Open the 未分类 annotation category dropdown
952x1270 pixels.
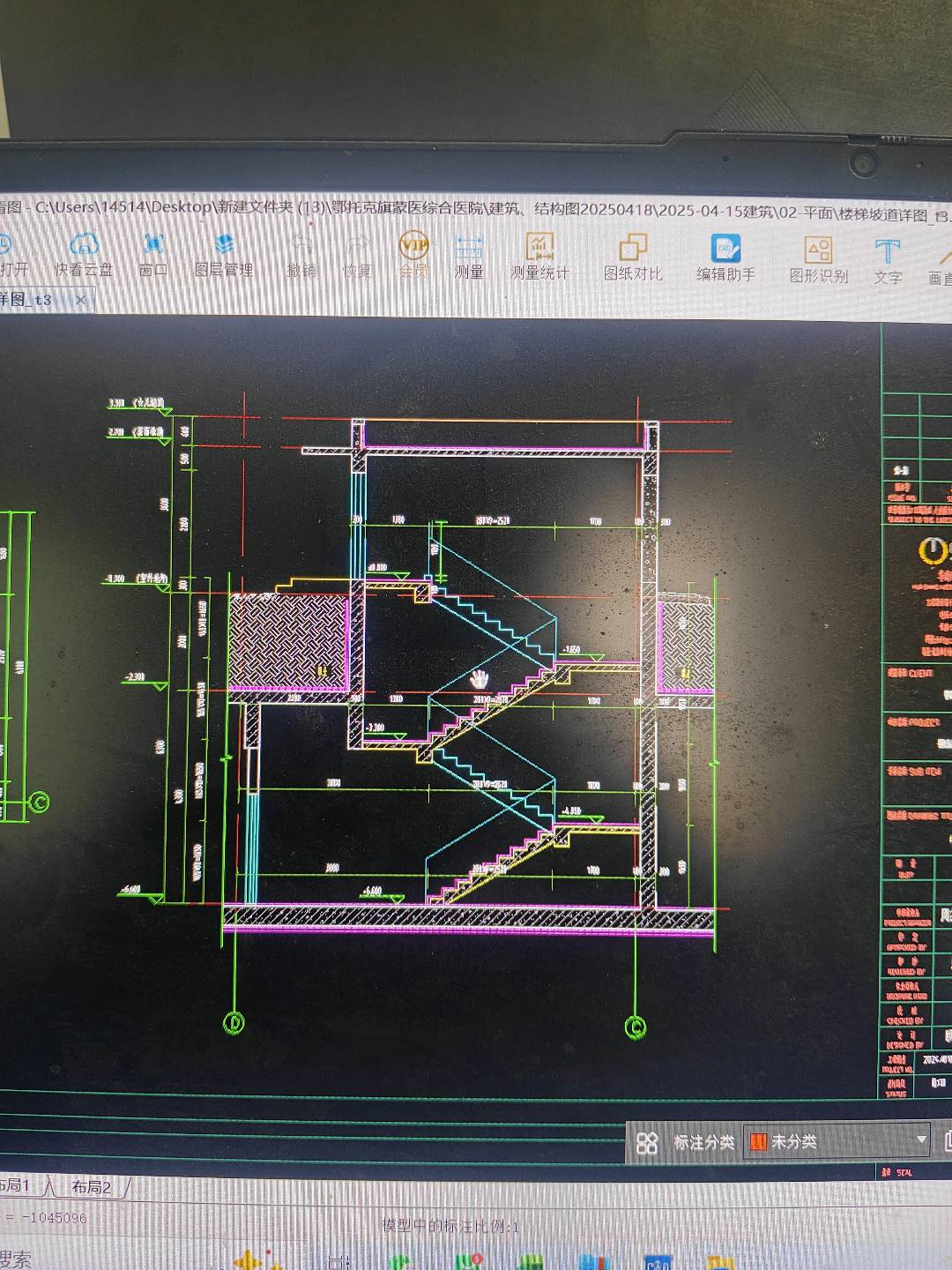[837, 1141]
